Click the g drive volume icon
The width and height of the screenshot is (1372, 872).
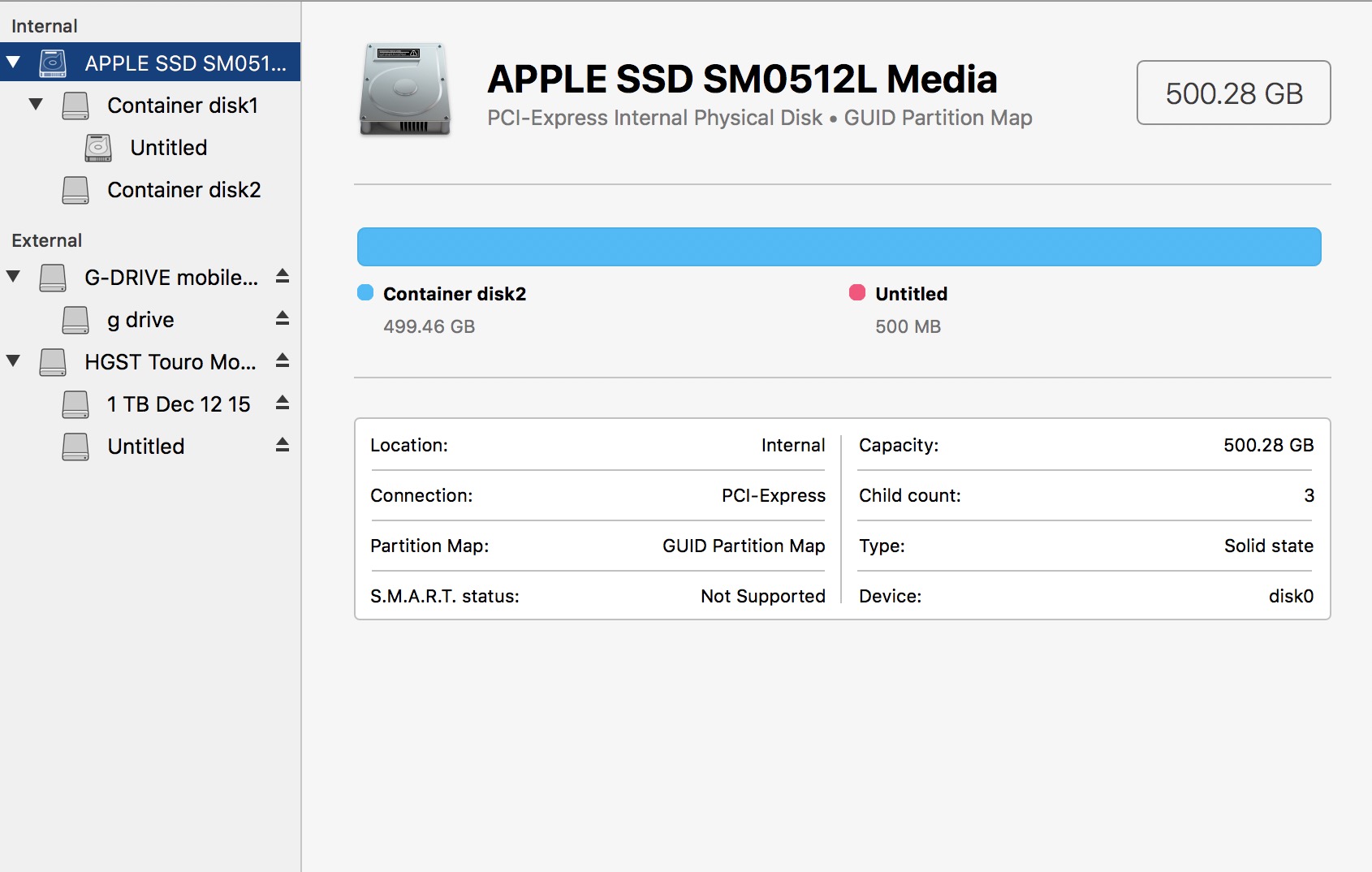coord(76,320)
